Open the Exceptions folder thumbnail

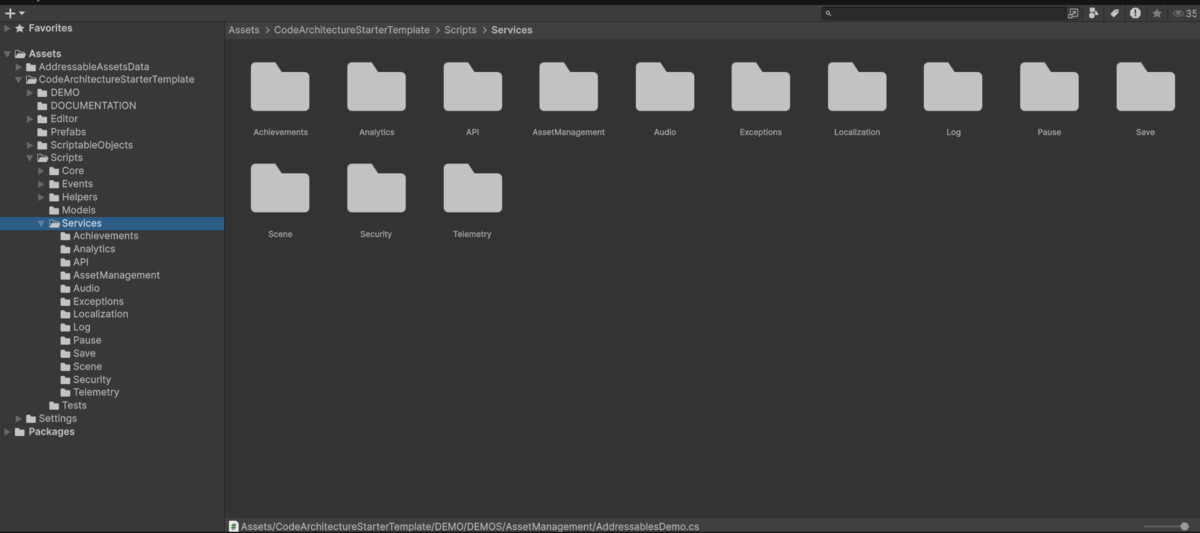761,87
